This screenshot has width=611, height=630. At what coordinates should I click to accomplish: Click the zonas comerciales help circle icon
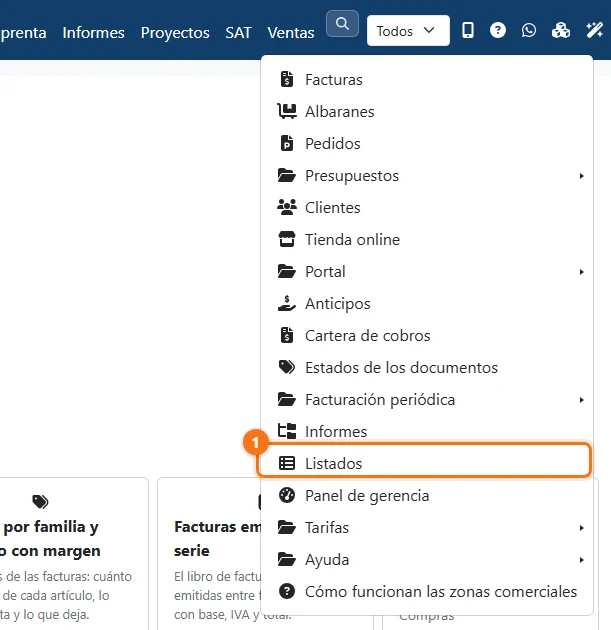tap(287, 591)
